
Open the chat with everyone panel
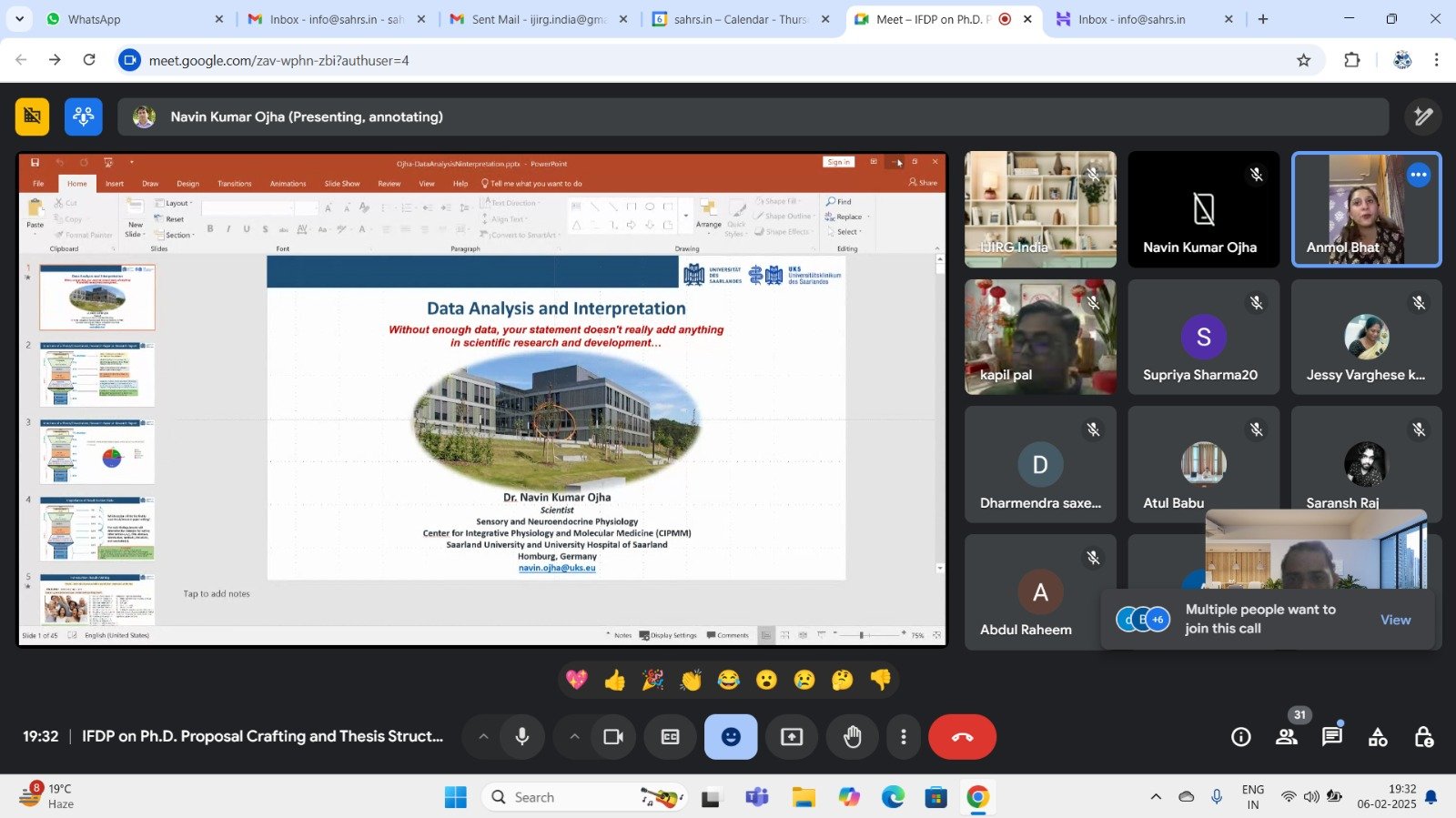click(x=1331, y=737)
